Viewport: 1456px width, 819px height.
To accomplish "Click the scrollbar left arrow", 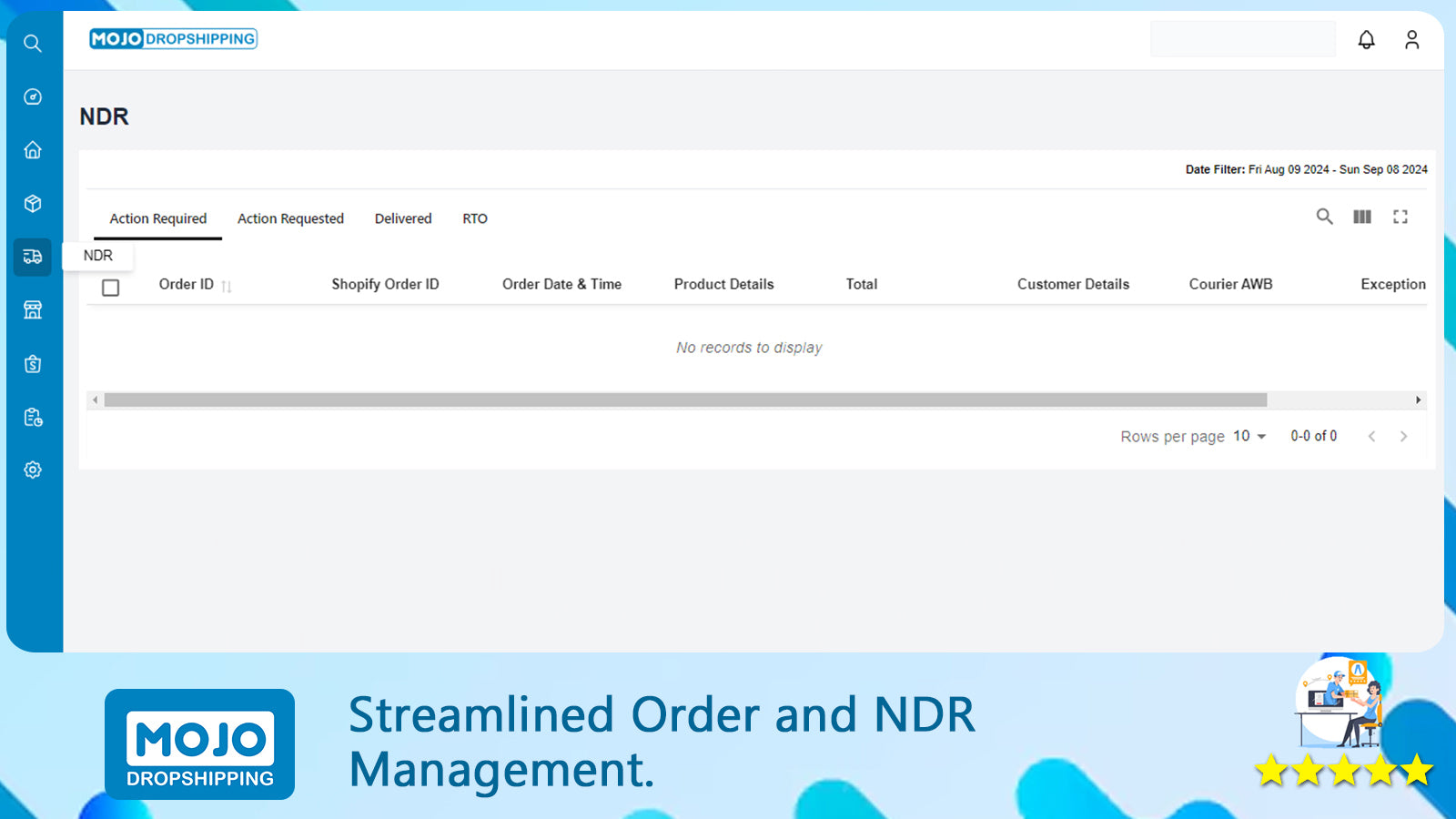I will 95,400.
